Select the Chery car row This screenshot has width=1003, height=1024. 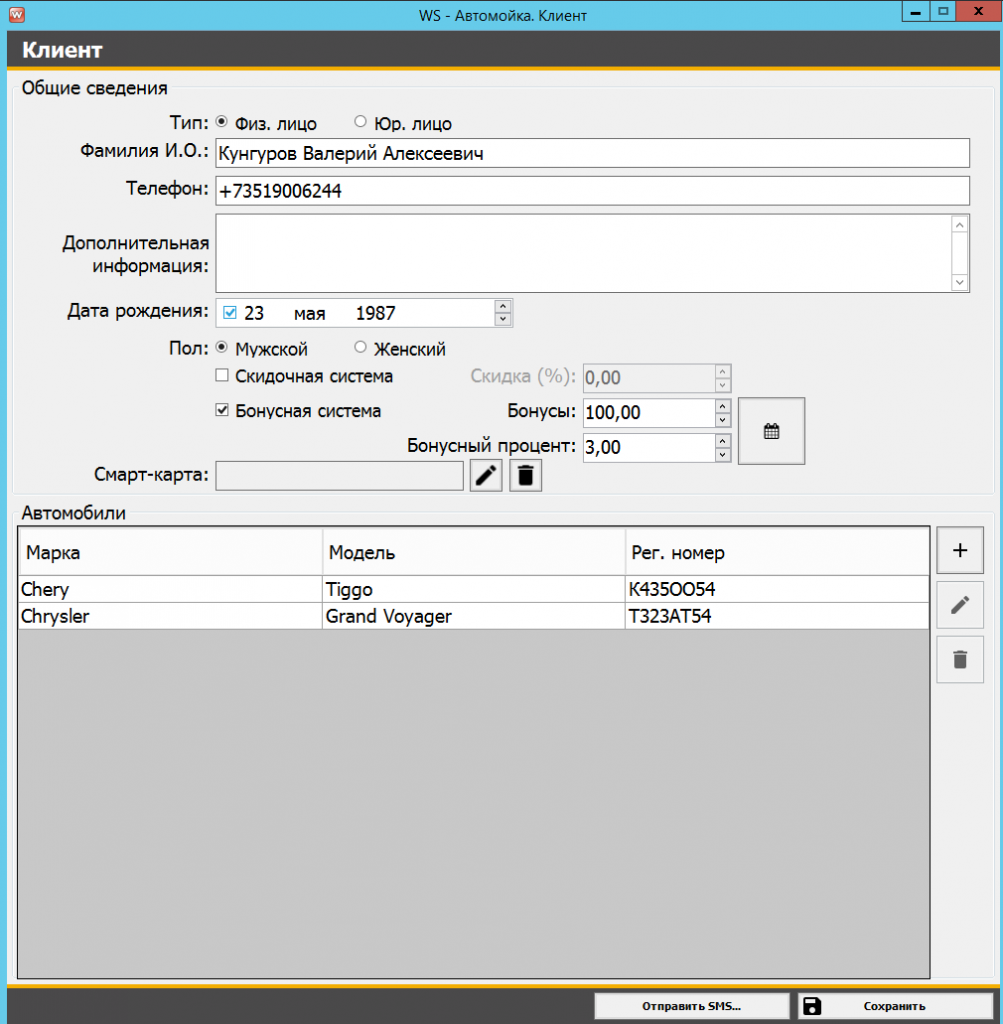point(473,589)
